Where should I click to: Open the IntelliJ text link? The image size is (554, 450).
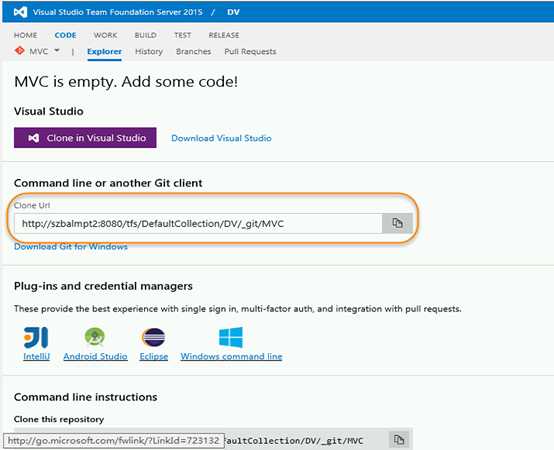point(36,356)
